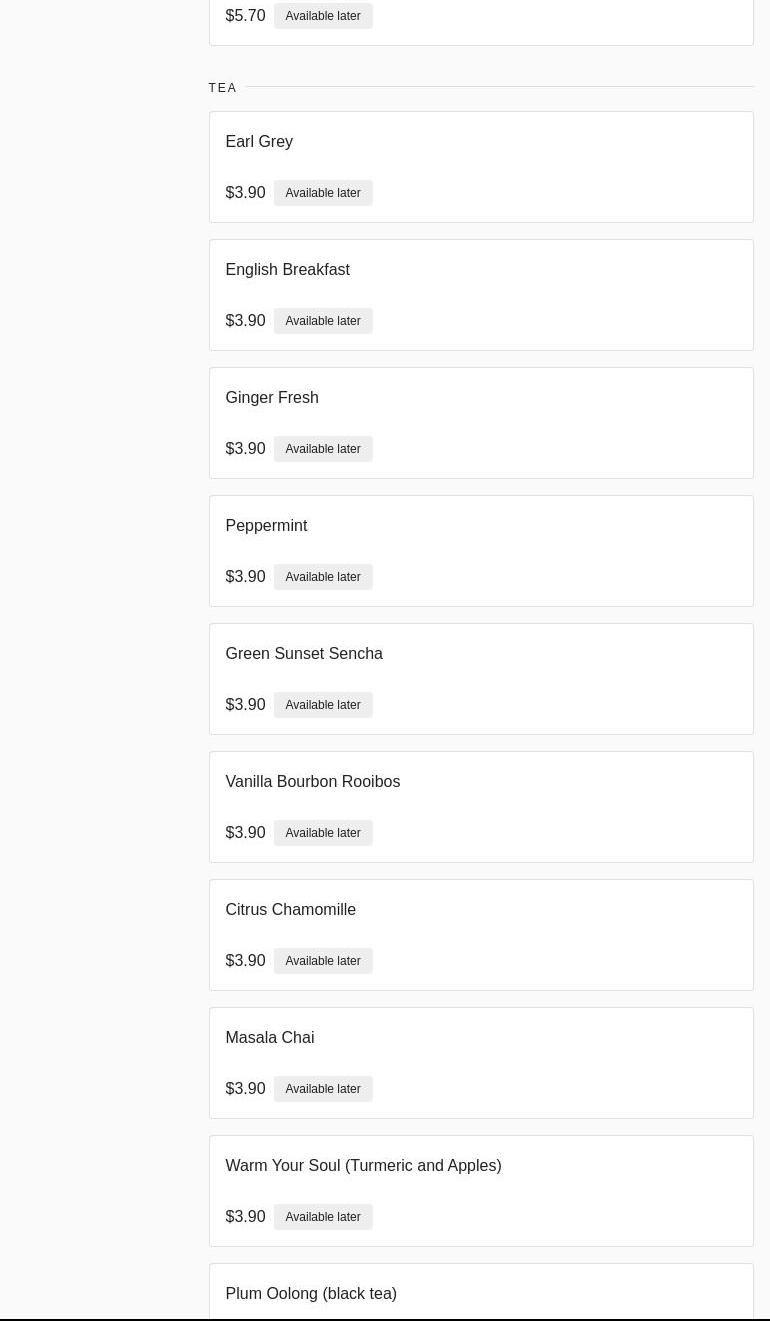Screen dimensions: 770x1321
Task: Click the $3.90 price of Citrus Chamomille
Action: [245, 961]
